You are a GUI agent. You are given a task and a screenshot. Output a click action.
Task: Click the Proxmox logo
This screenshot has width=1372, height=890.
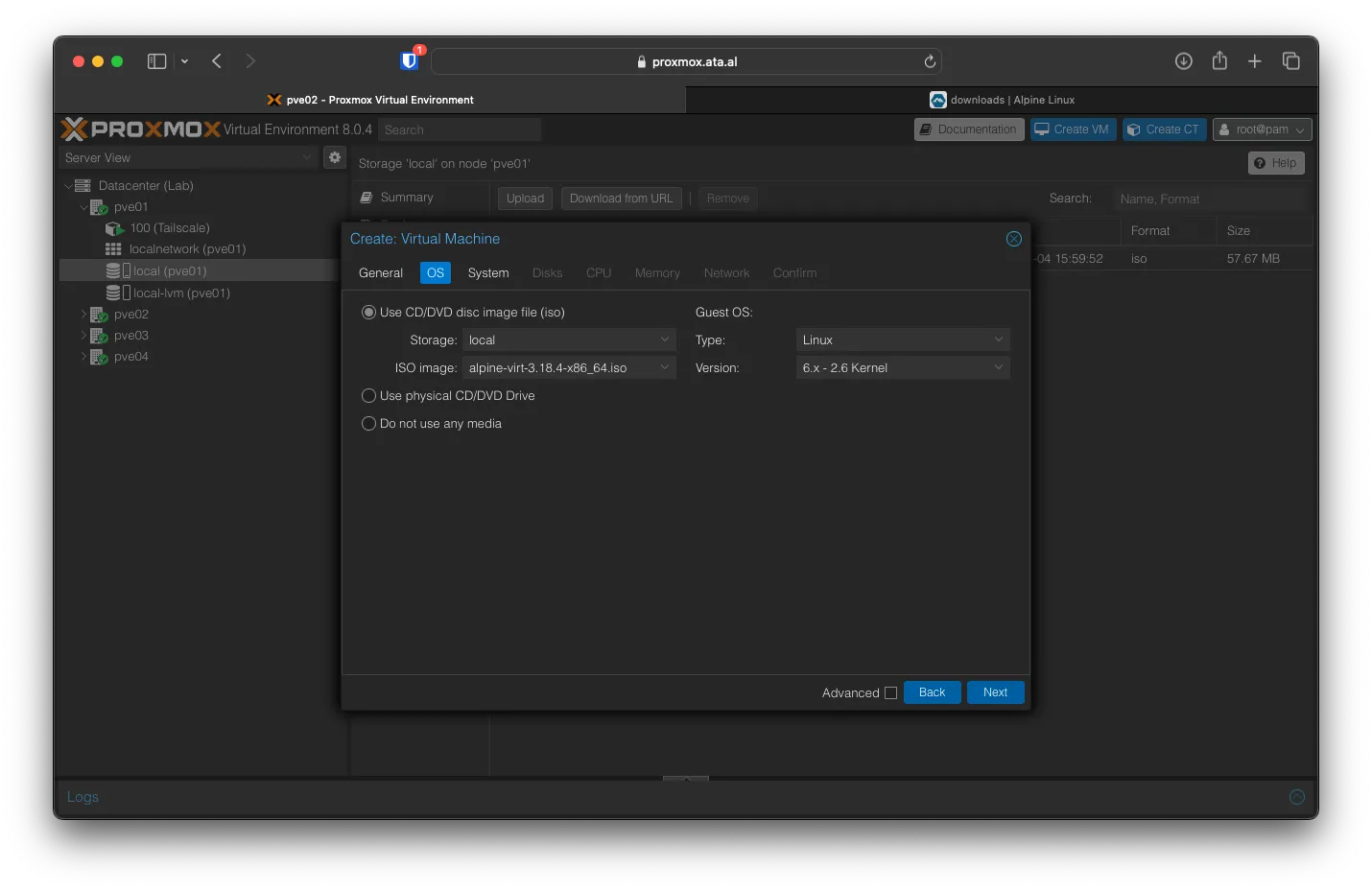[141, 129]
